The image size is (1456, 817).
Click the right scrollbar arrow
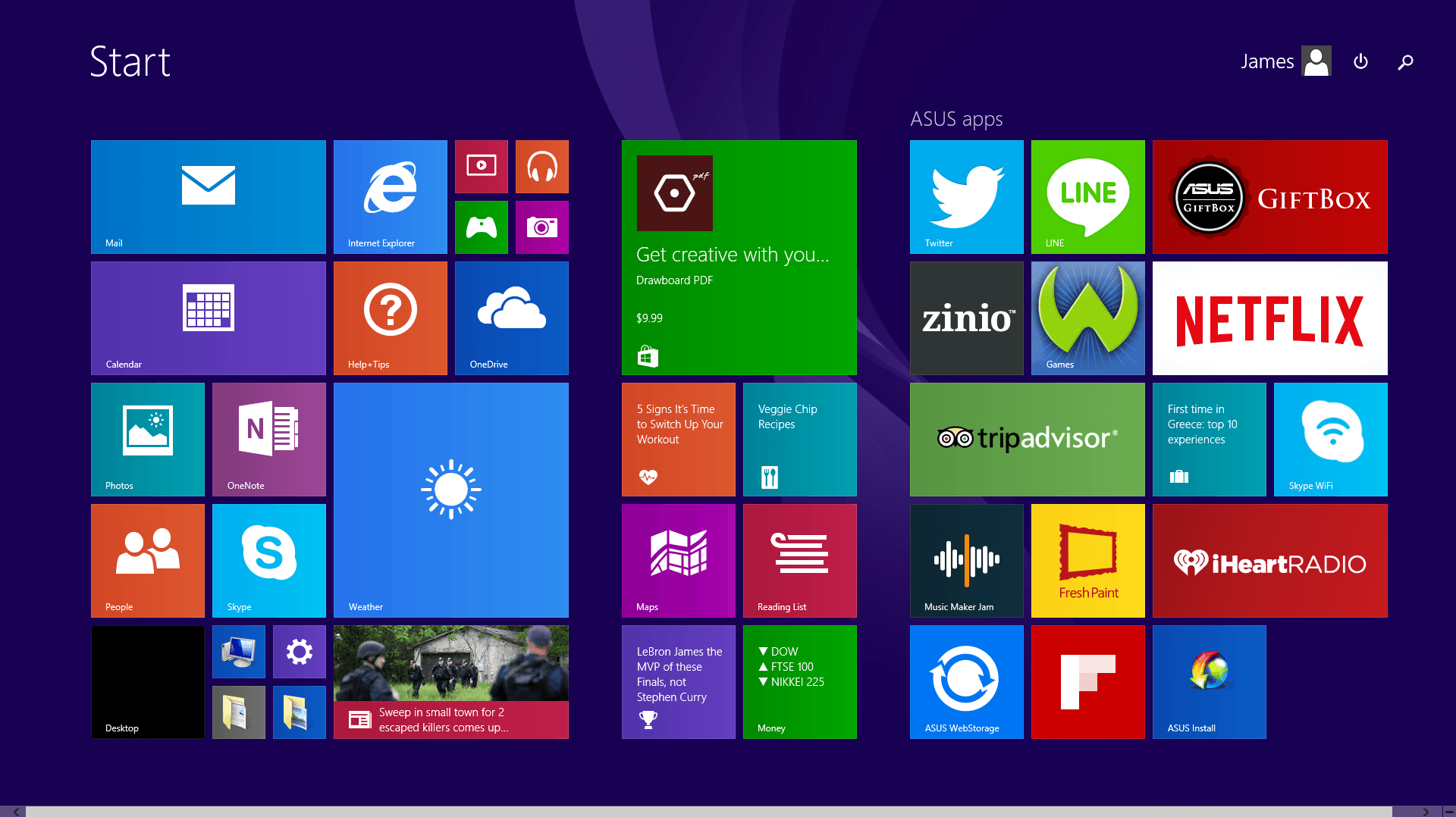click(x=1425, y=812)
